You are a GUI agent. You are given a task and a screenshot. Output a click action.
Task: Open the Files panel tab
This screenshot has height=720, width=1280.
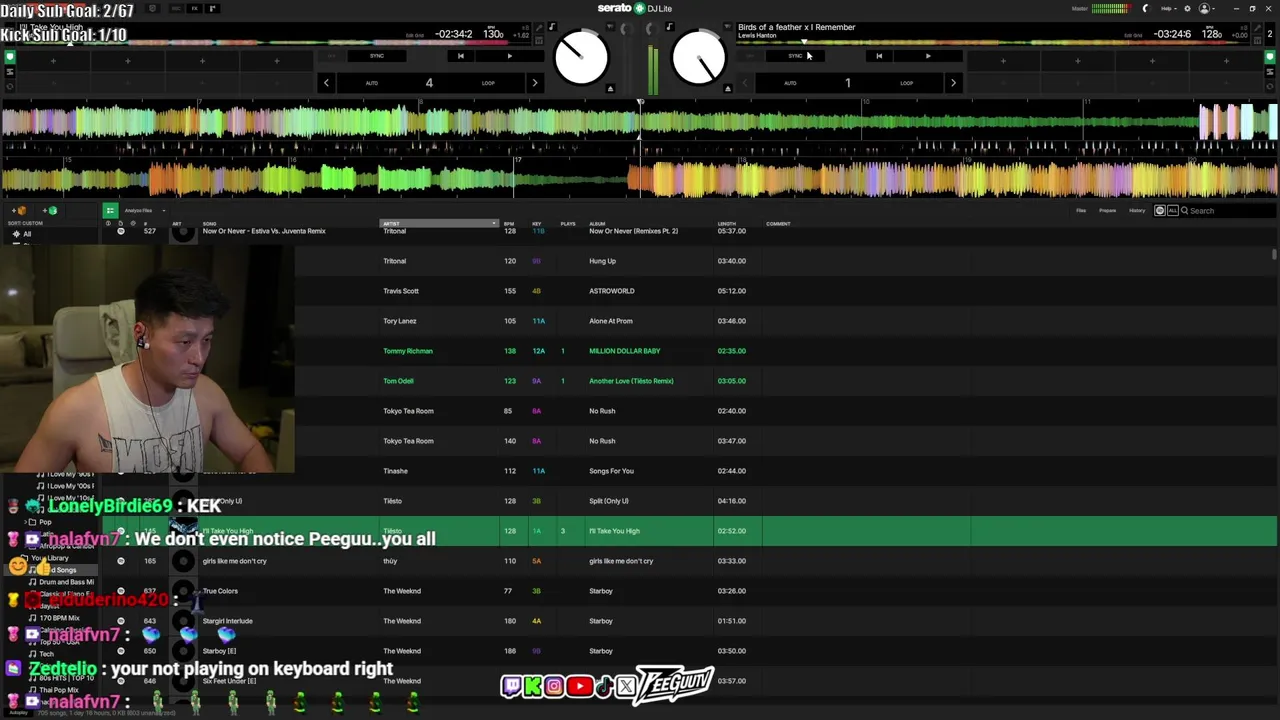coord(1081,211)
